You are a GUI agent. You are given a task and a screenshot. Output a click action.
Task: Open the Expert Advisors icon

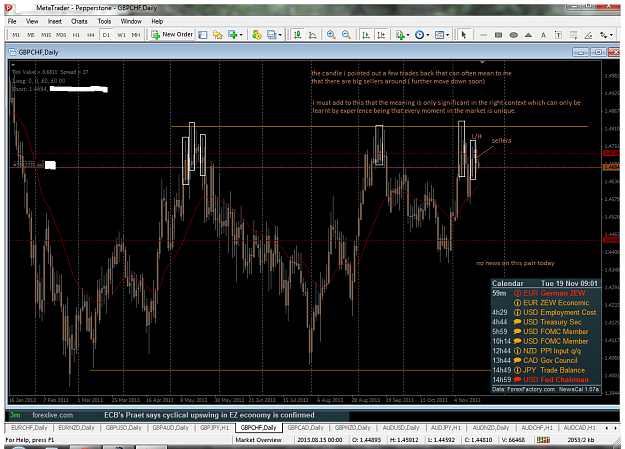tap(257, 35)
